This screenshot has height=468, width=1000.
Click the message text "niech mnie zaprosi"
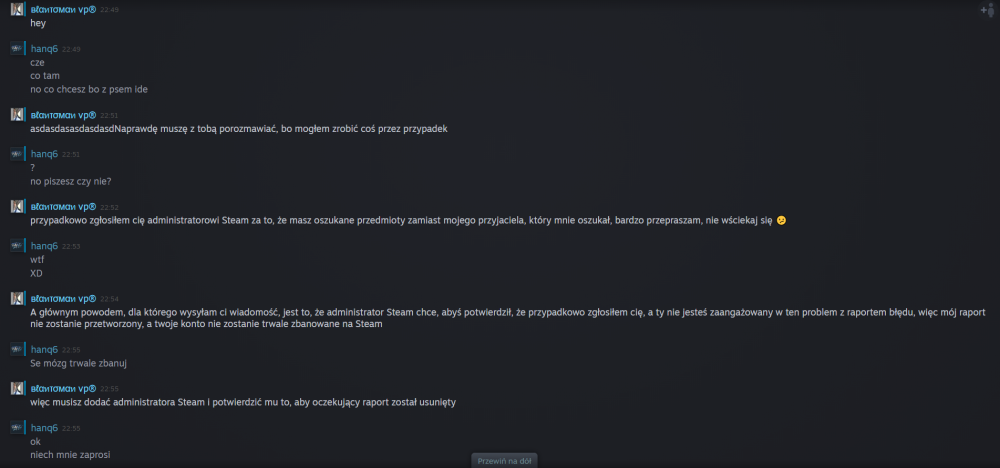(71, 455)
